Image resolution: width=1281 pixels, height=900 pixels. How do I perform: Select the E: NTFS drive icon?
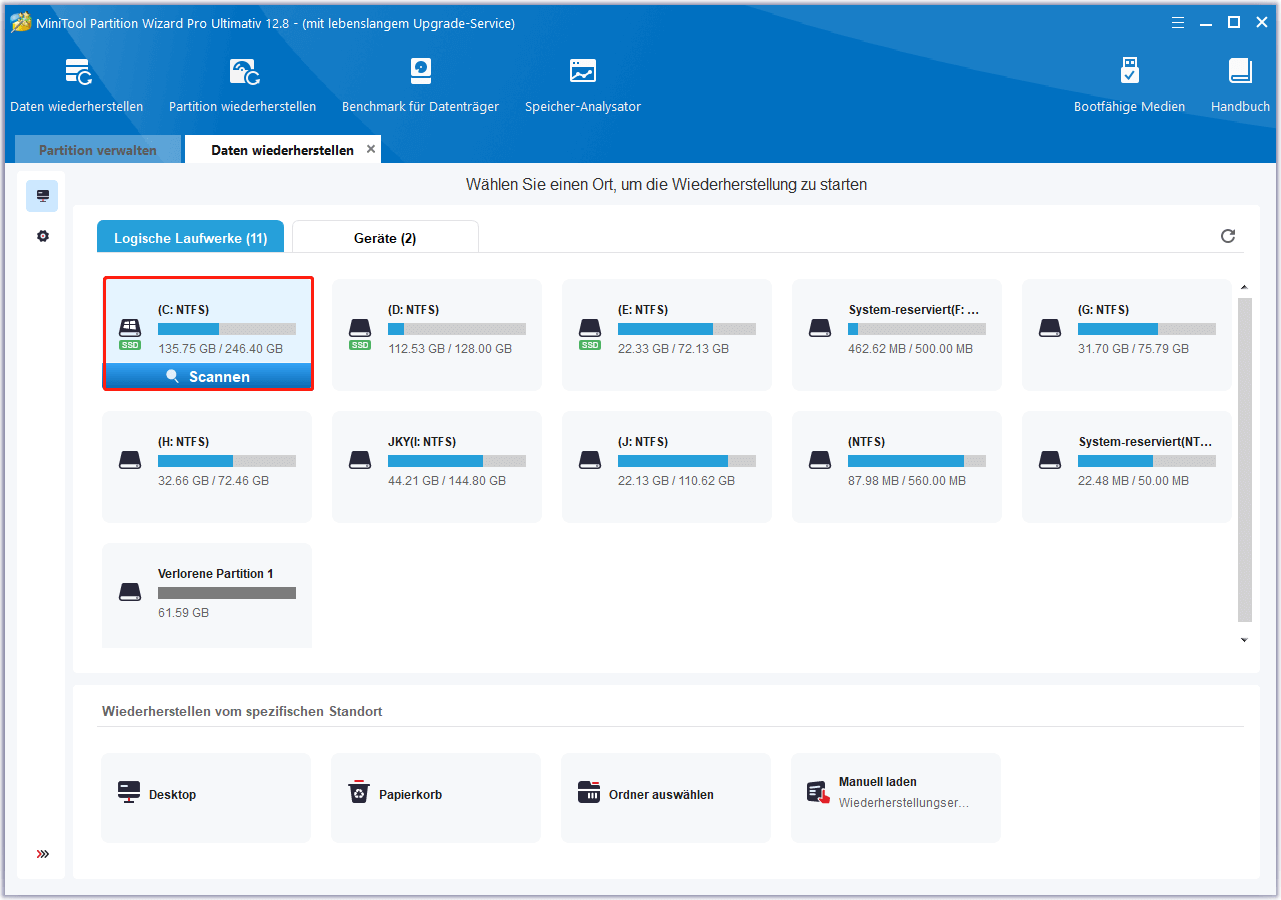pos(590,330)
